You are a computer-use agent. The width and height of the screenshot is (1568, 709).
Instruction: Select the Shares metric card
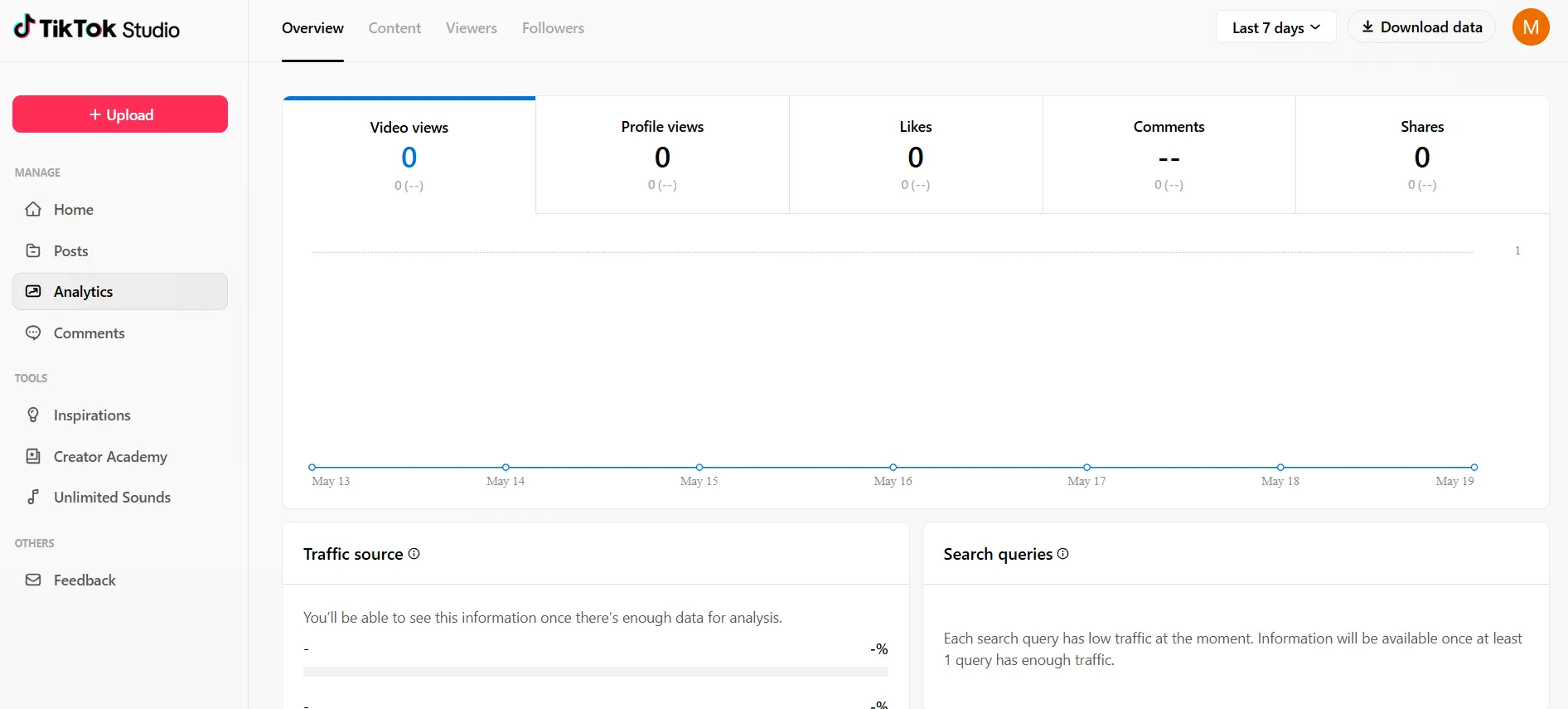(x=1422, y=155)
